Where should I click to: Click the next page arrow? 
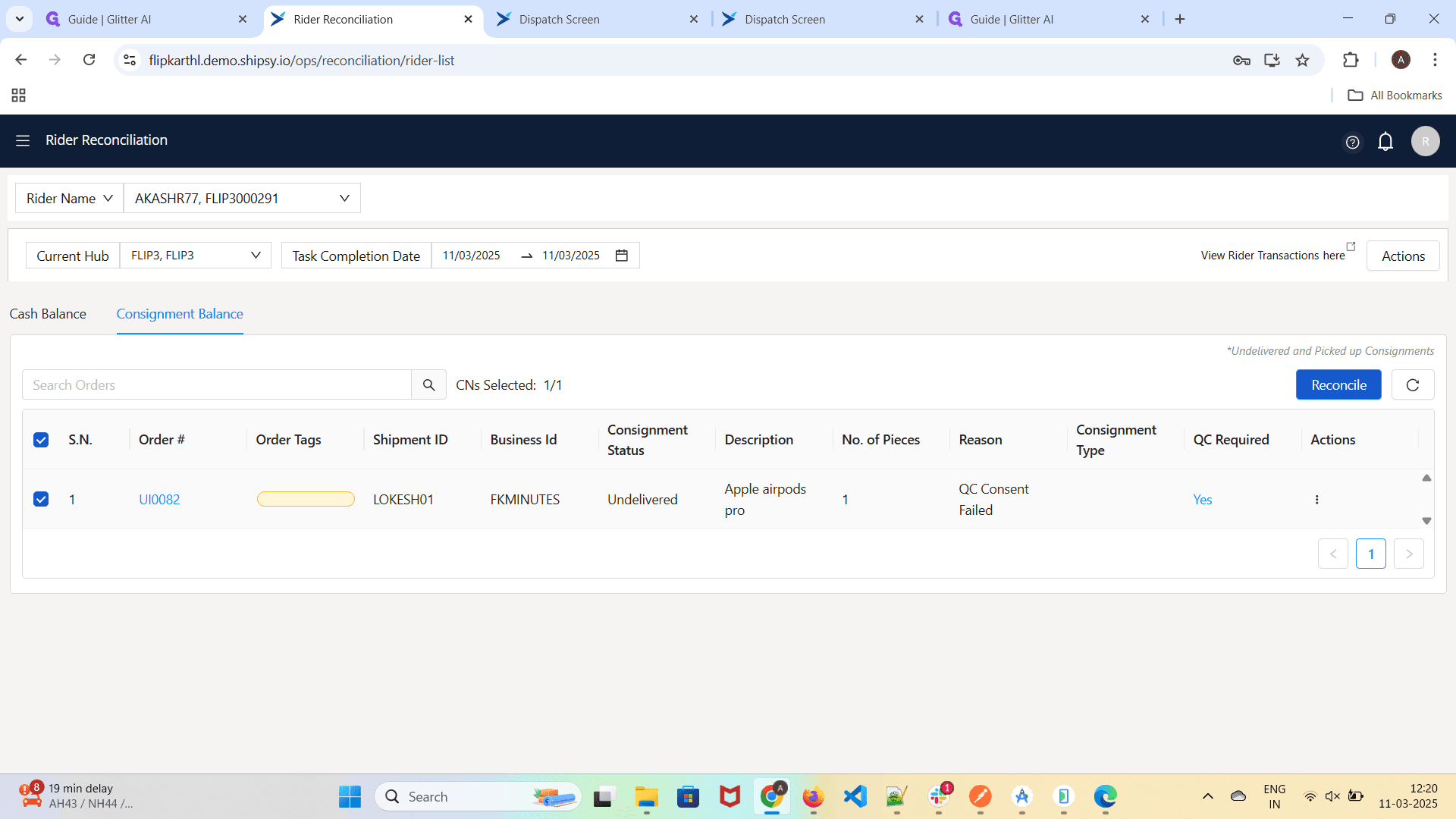coord(1408,554)
